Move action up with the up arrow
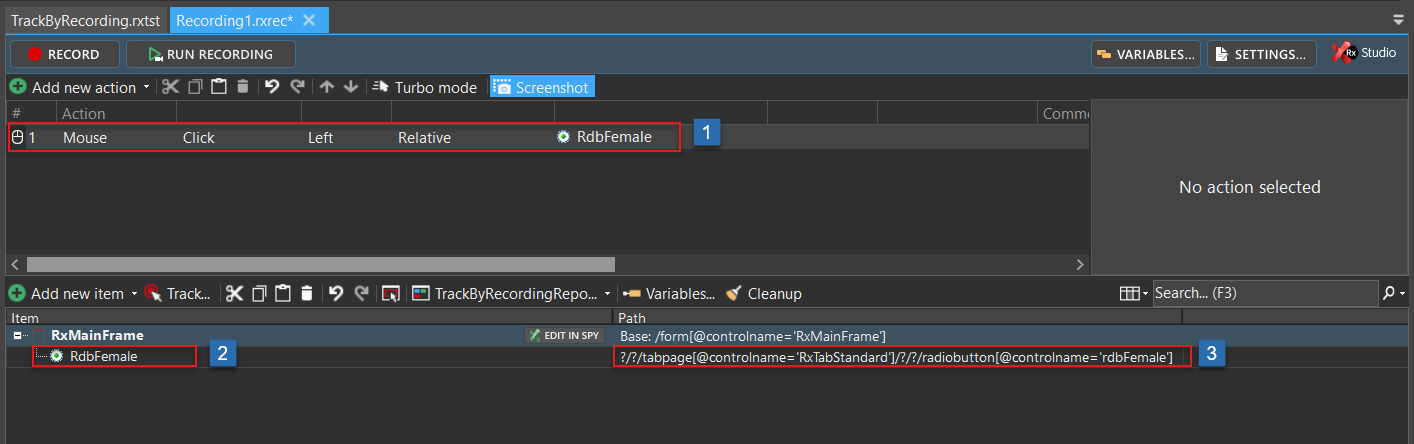 pos(327,87)
